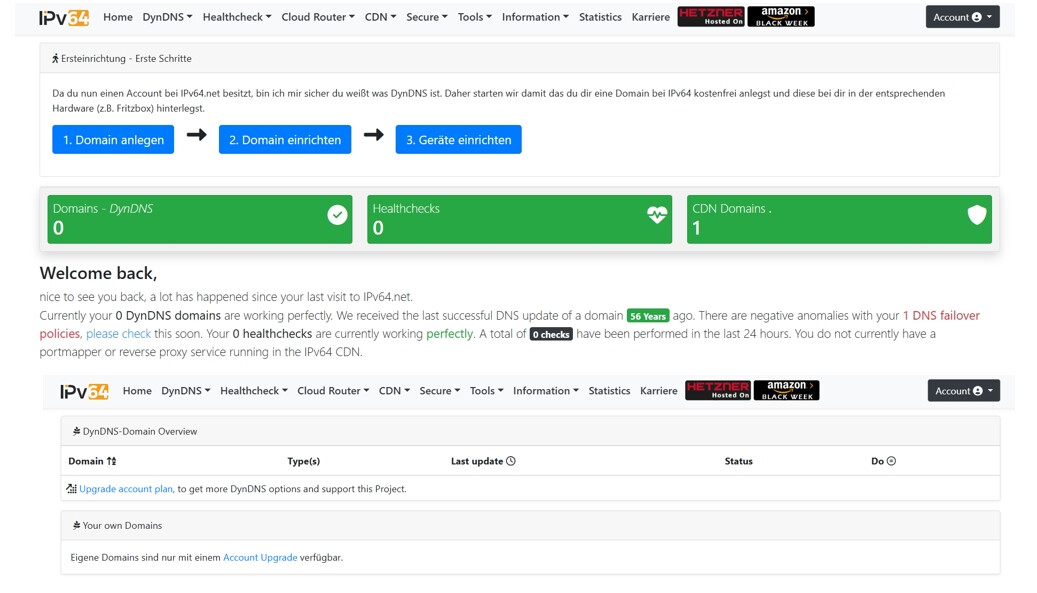Viewport: 1037px width, 593px height.
Task: Click the IPv64 logo in the top navbar
Action: coord(64,17)
